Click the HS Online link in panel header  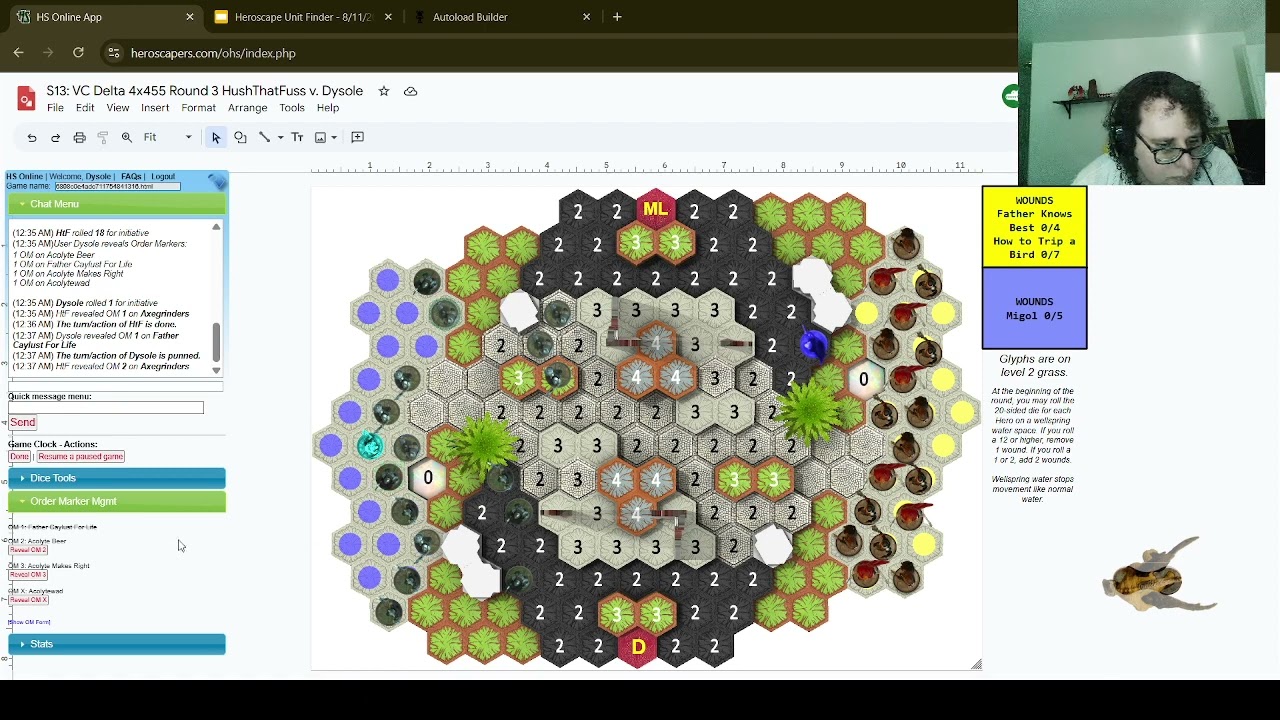coord(25,177)
